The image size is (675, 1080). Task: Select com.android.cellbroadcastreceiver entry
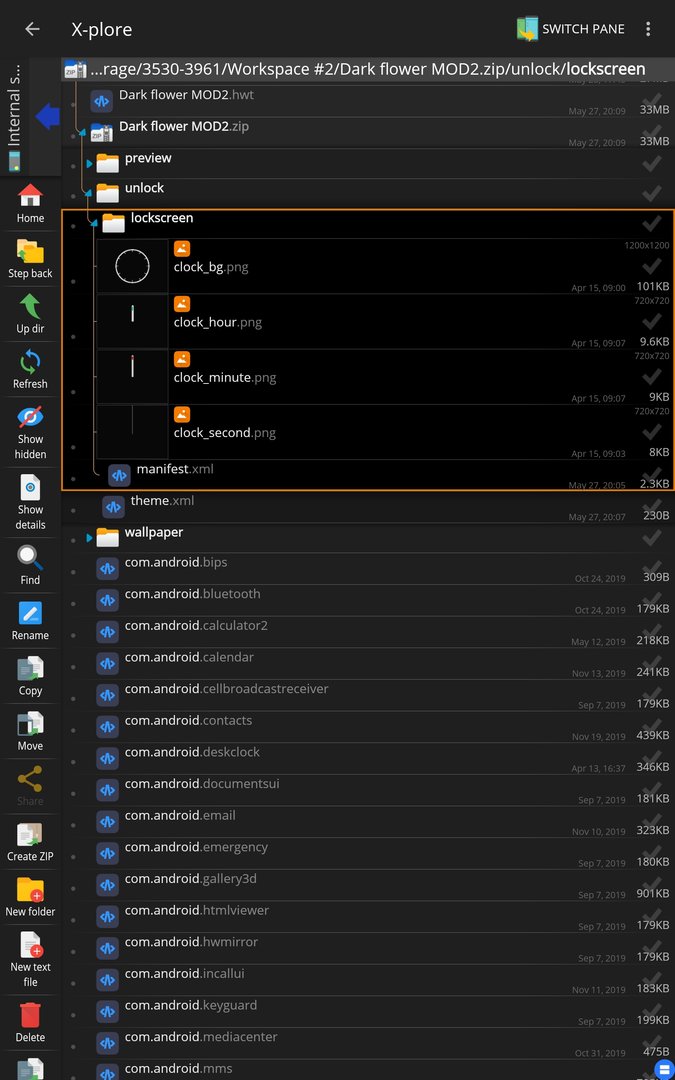click(x=368, y=696)
